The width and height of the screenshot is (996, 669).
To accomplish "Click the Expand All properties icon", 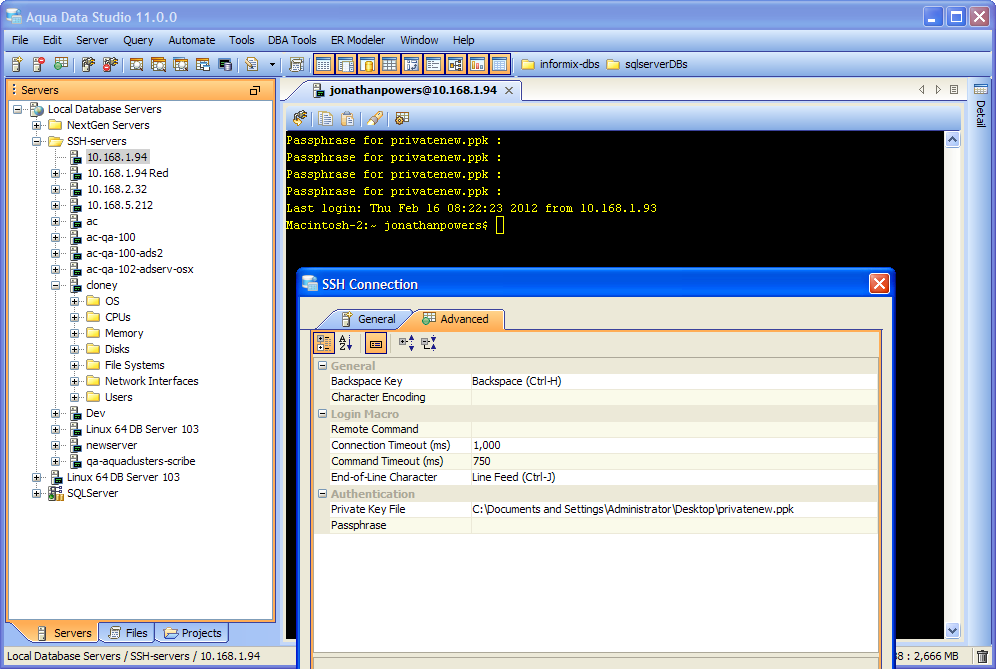I will [407, 343].
